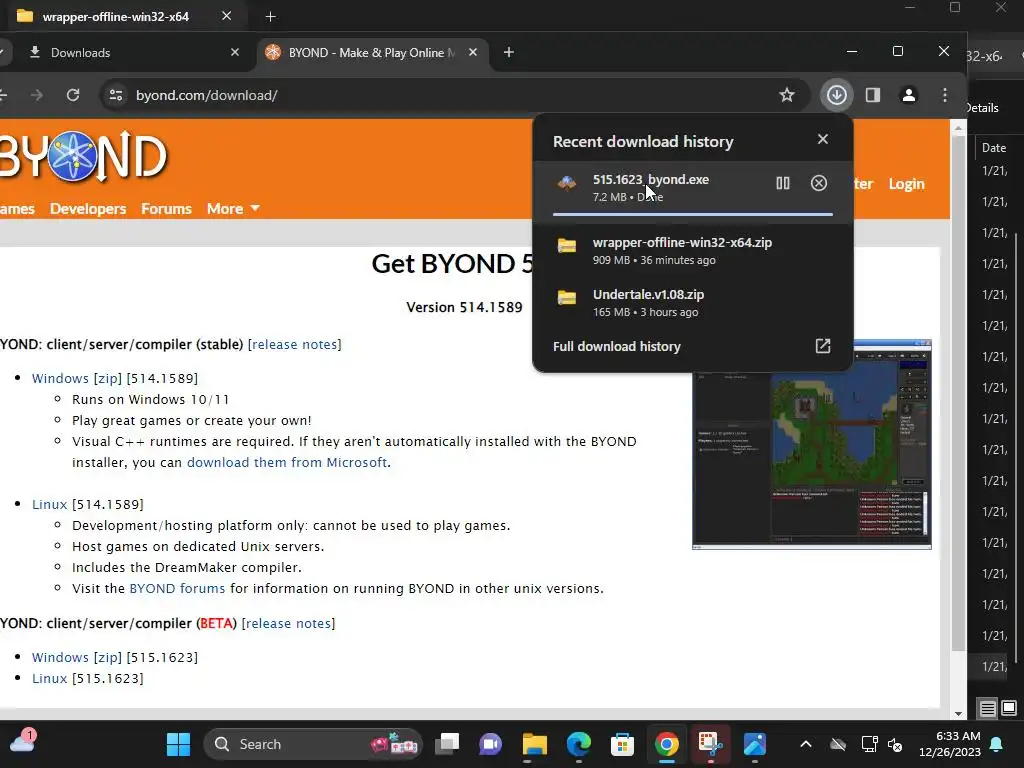Select the BYOND - Make & Play Online tab
Viewport: 1024px width, 768px height.
pyautogui.click(x=371, y=53)
